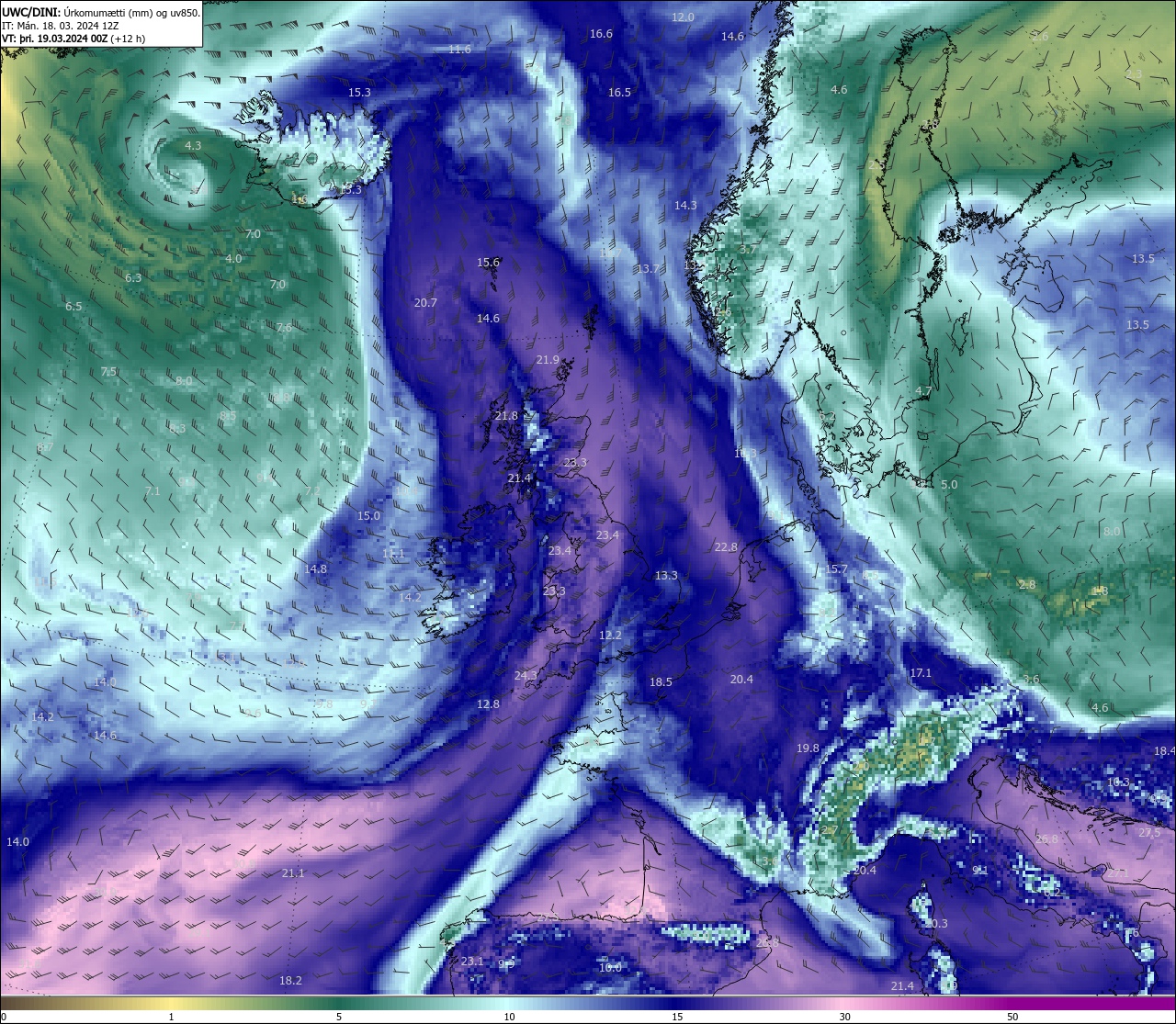The width and height of the screenshot is (1176, 1024).
Task: Select the 16.5 value label
Action: (619, 93)
